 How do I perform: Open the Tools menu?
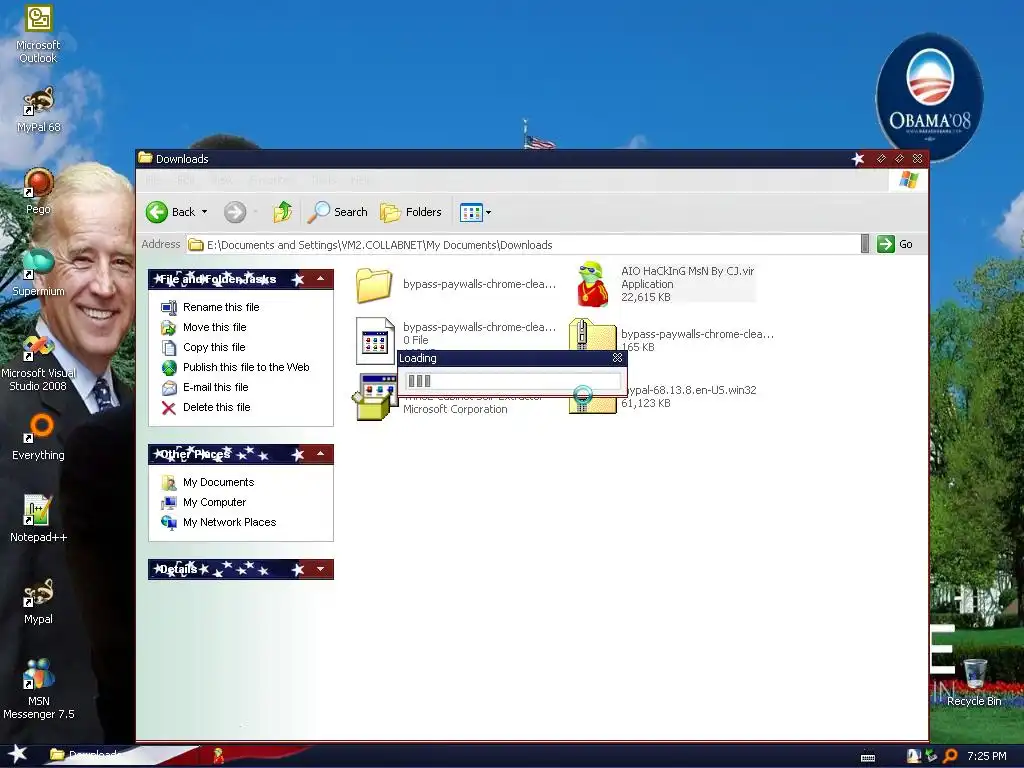(x=323, y=180)
